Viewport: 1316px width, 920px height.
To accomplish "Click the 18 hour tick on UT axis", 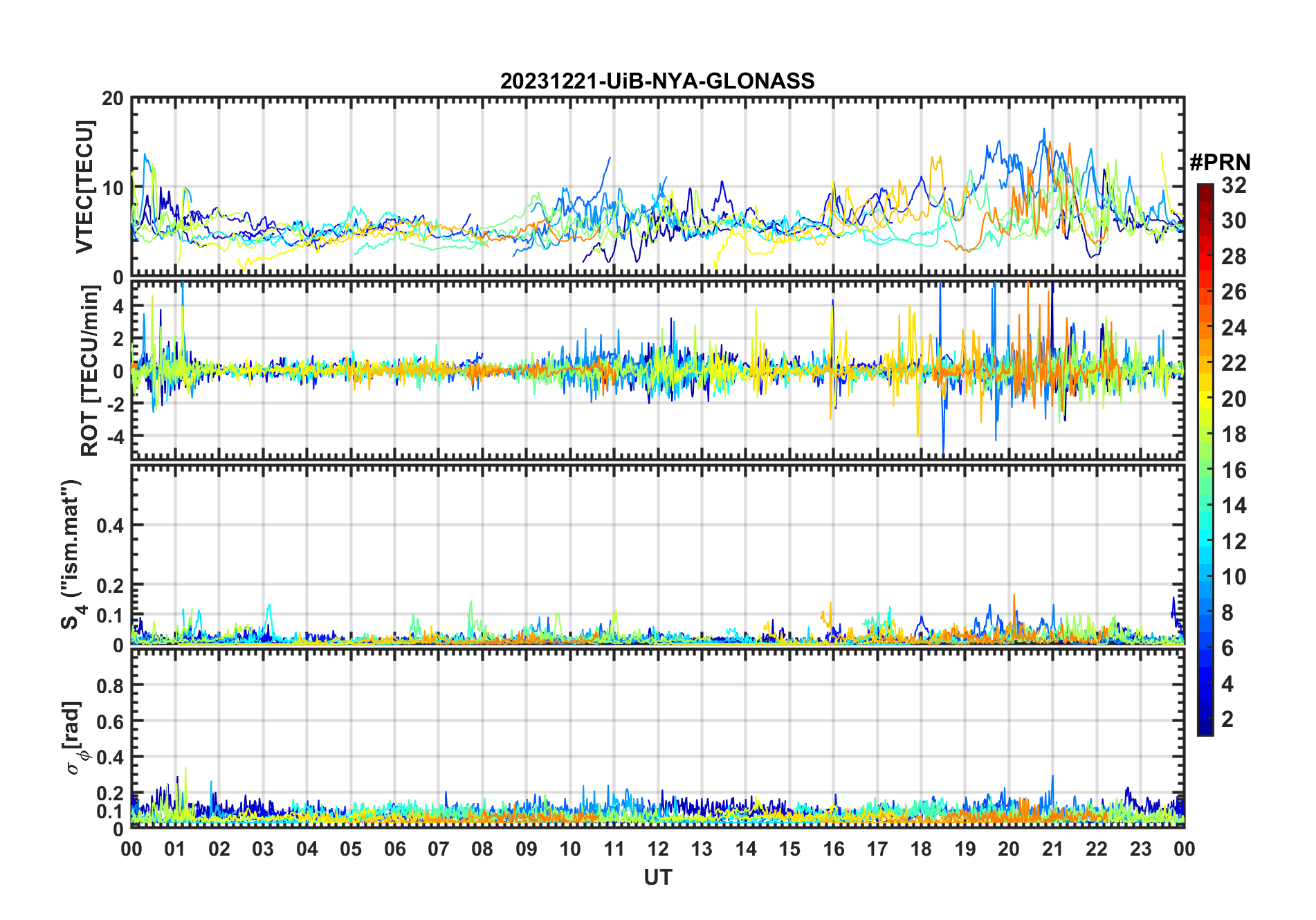I will tap(921, 849).
